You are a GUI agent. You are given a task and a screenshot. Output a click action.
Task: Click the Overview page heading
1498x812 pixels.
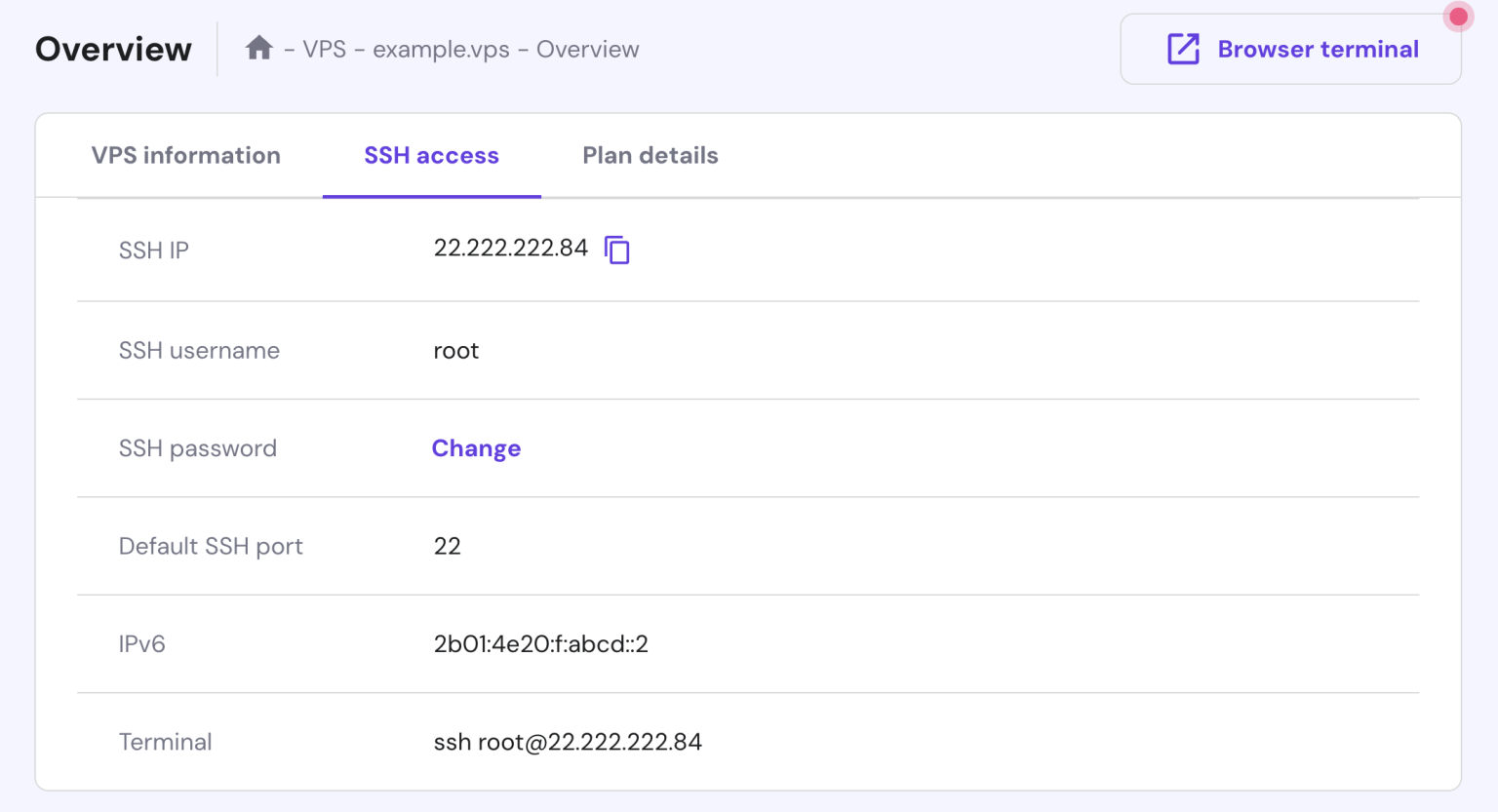(x=113, y=49)
